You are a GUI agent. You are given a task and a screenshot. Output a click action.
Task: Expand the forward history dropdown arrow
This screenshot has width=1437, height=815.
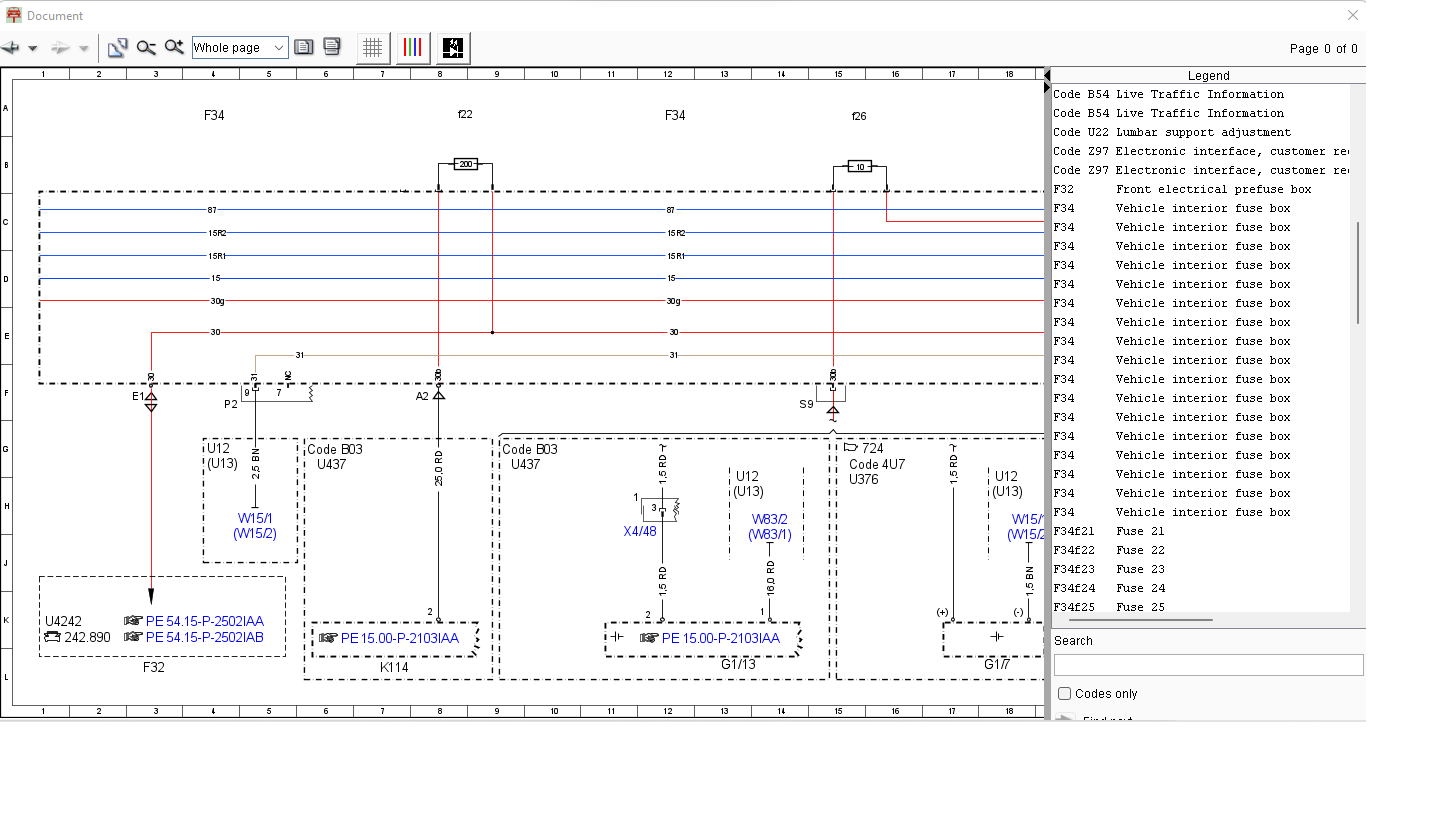84,48
